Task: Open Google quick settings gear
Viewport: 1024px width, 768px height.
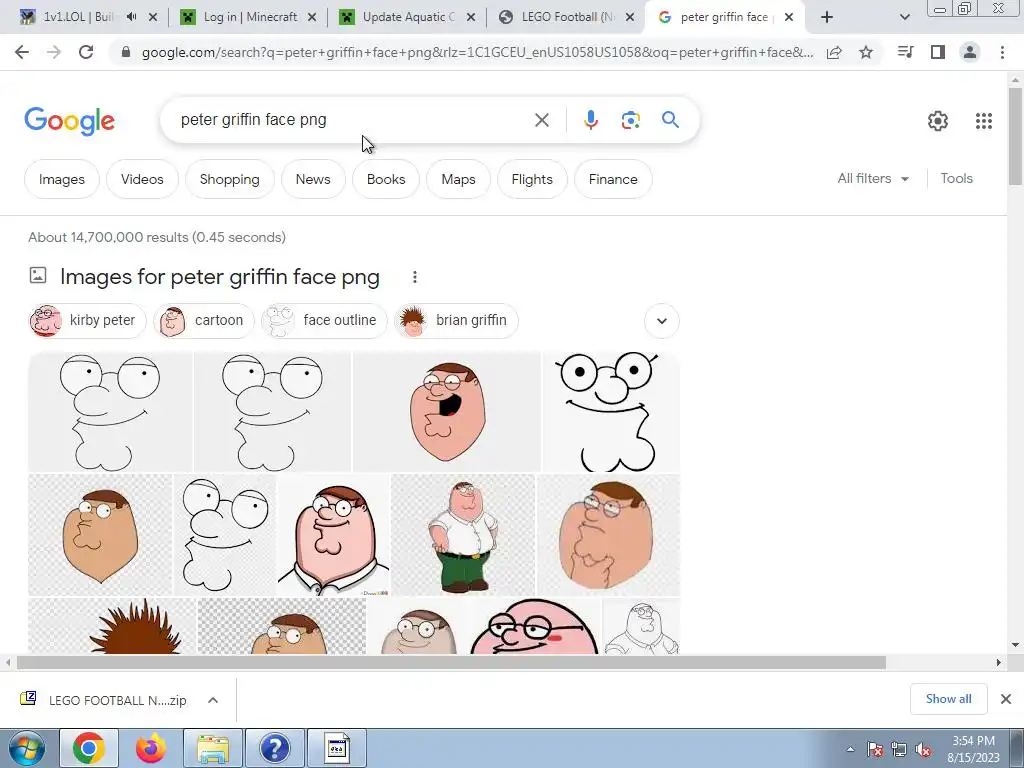Action: click(x=938, y=121)
